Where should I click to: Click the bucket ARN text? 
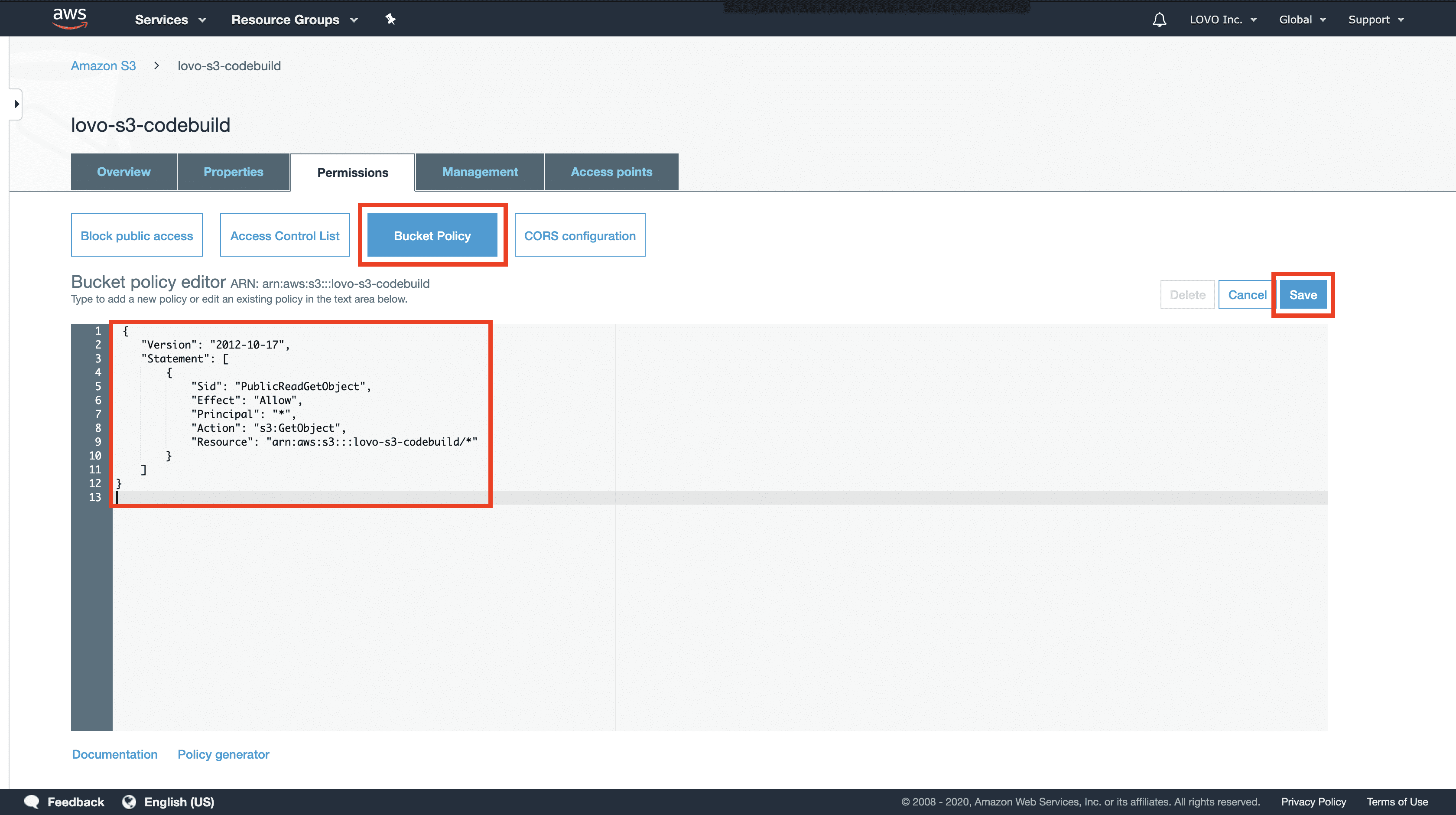330,284
